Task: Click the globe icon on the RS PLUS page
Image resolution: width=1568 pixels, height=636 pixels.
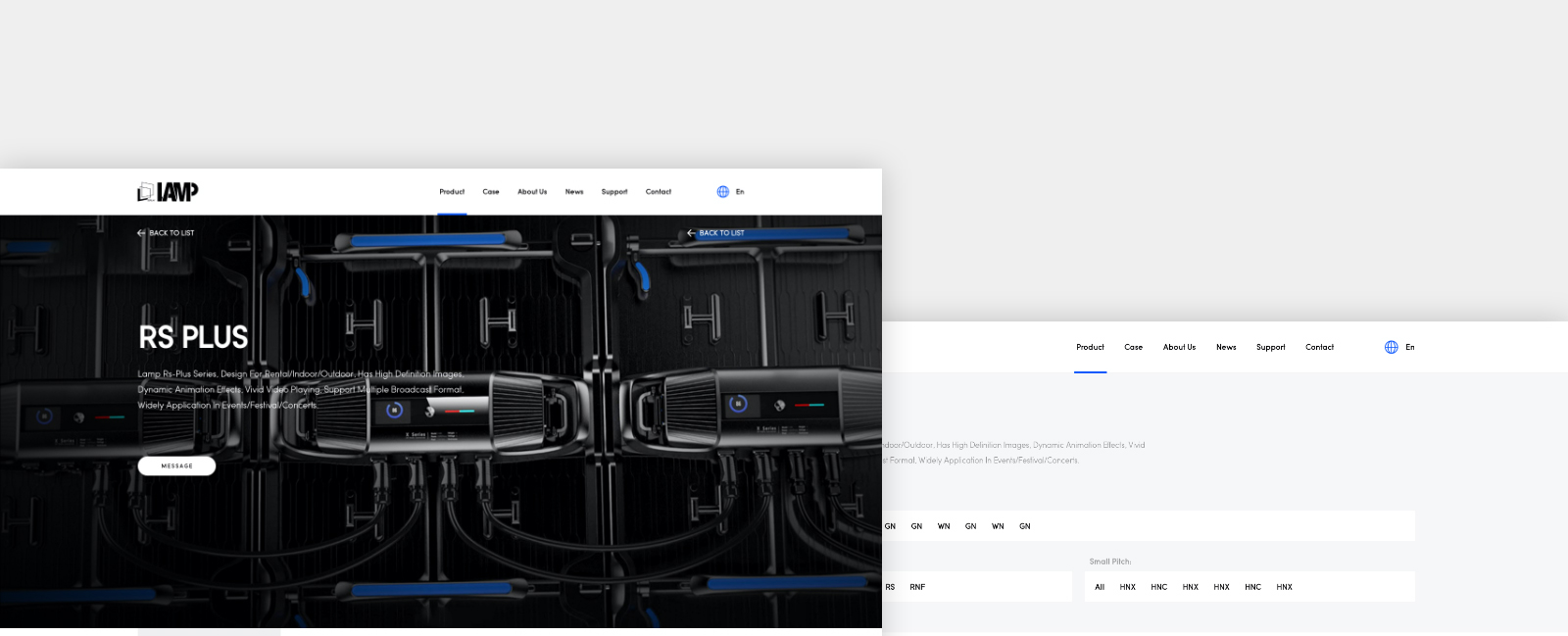Action: pyautogui.click(x=723, y=192)
